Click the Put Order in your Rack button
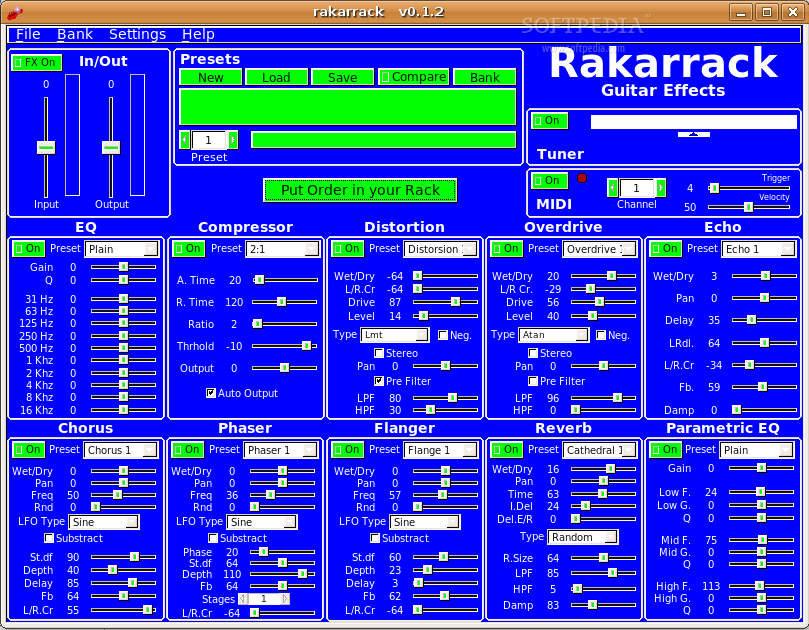 coord(360,190)
